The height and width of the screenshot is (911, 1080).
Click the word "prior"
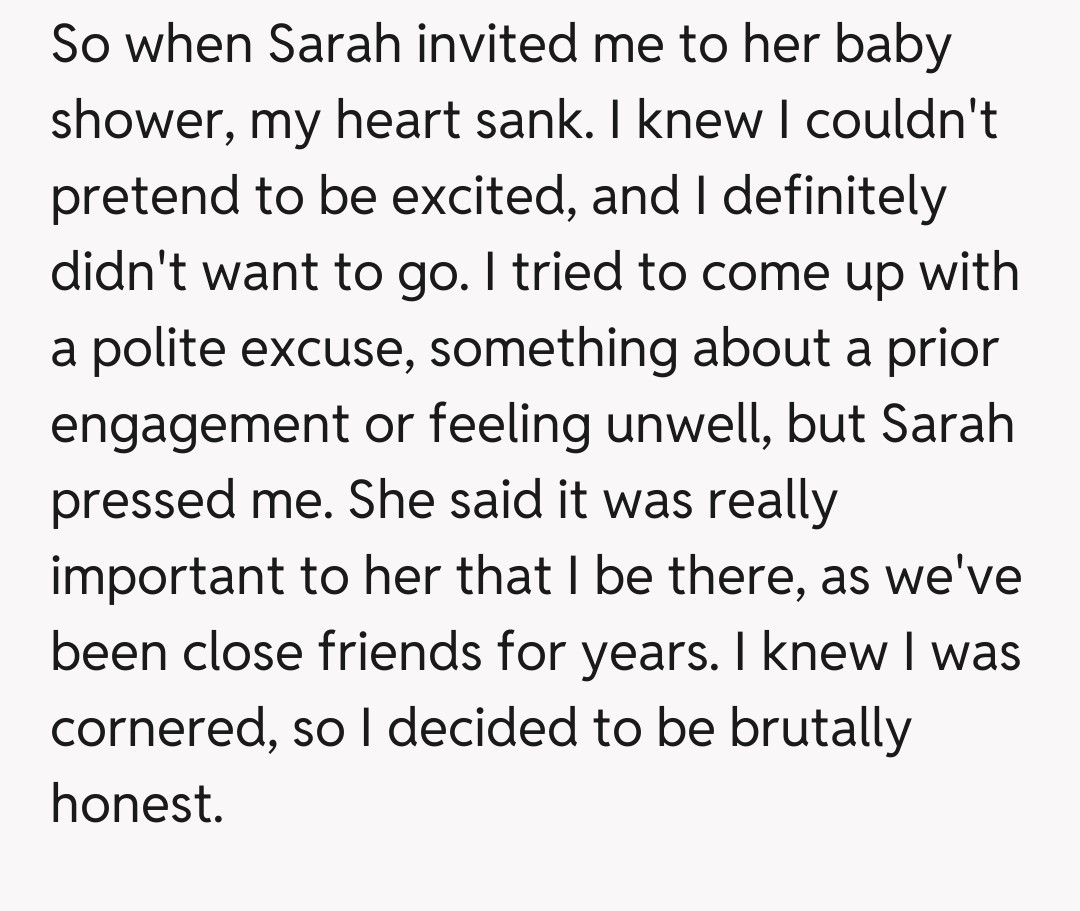[x=940, y=350]
